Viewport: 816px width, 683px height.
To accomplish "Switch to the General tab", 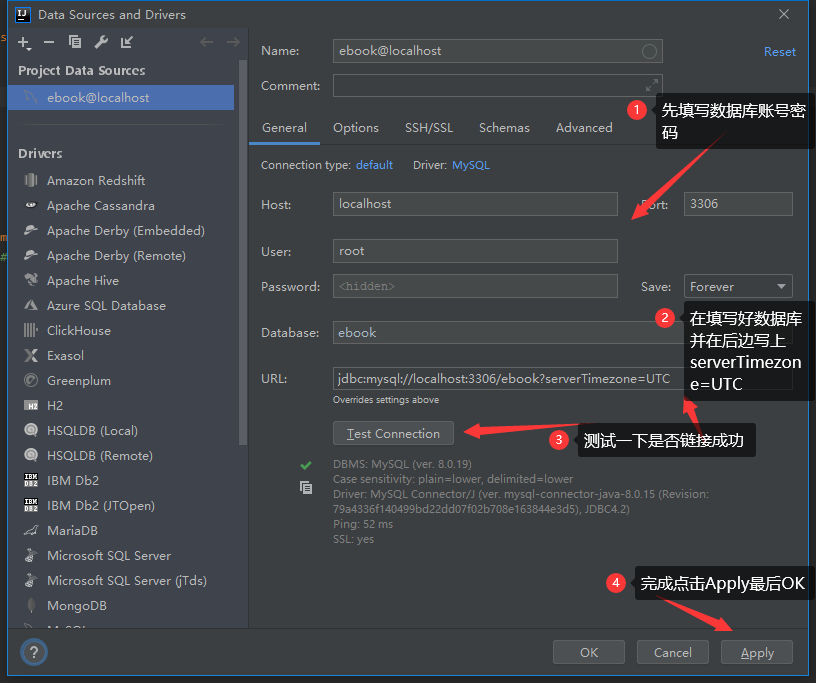I will click(284, 128).
